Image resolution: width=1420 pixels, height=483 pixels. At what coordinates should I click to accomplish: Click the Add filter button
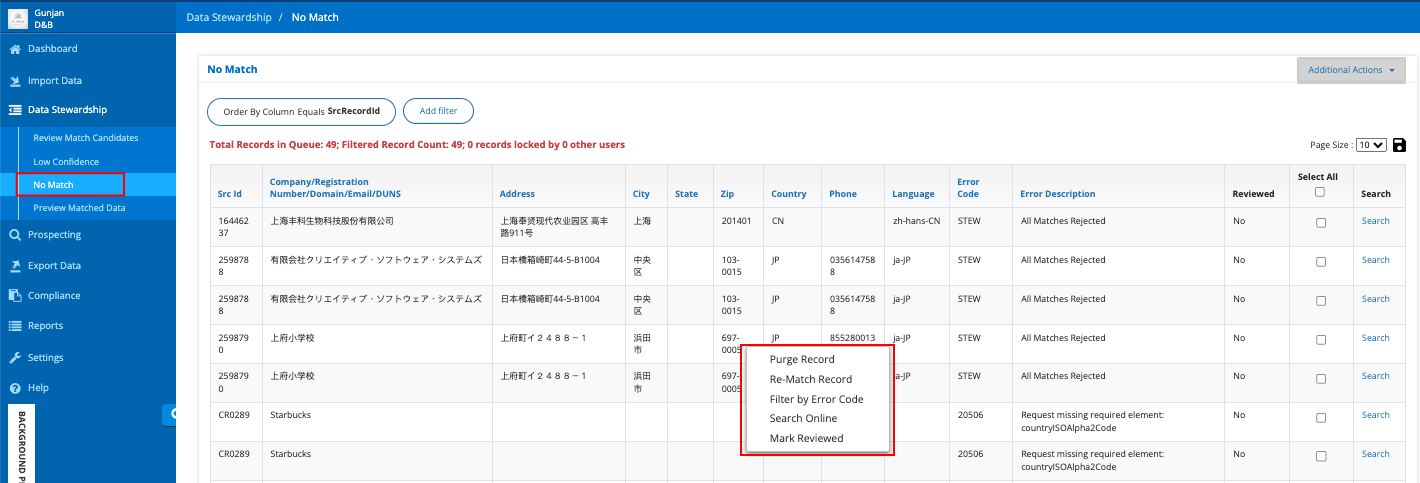point(438,111)
